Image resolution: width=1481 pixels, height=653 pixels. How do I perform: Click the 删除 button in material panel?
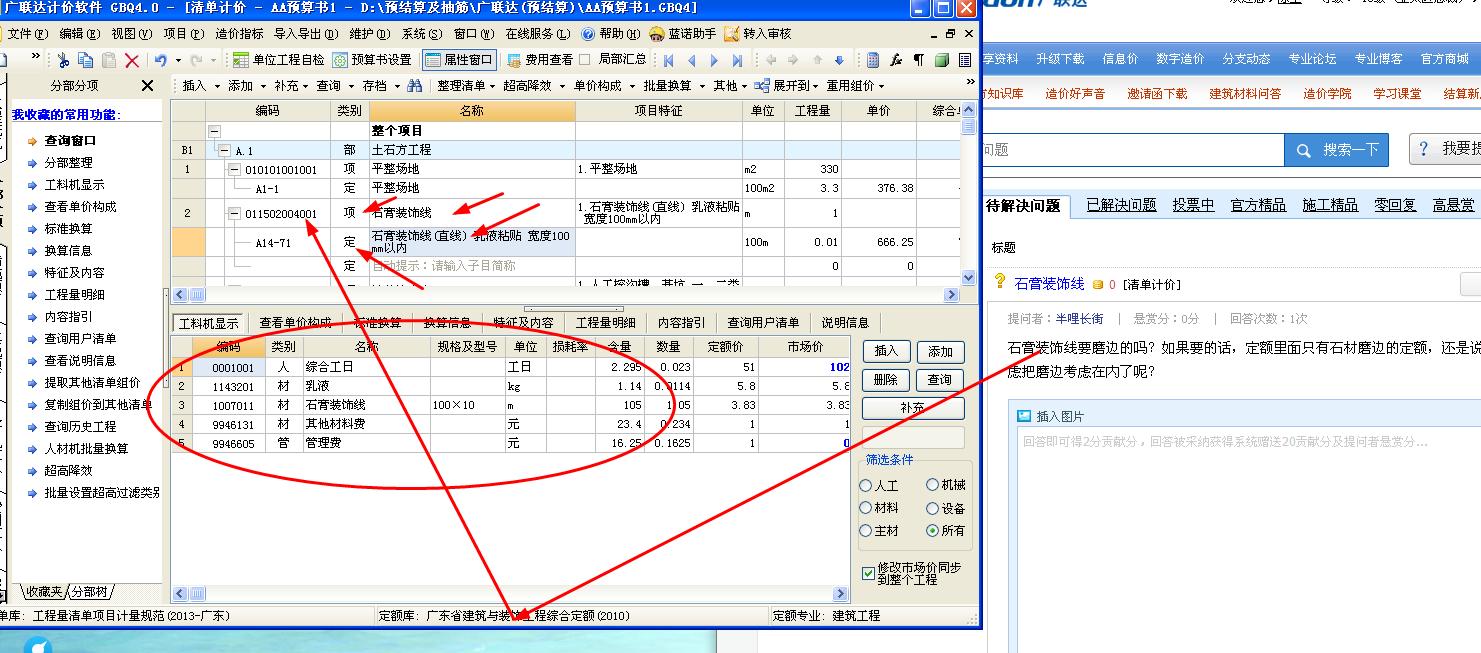click(x=887, y=380)
